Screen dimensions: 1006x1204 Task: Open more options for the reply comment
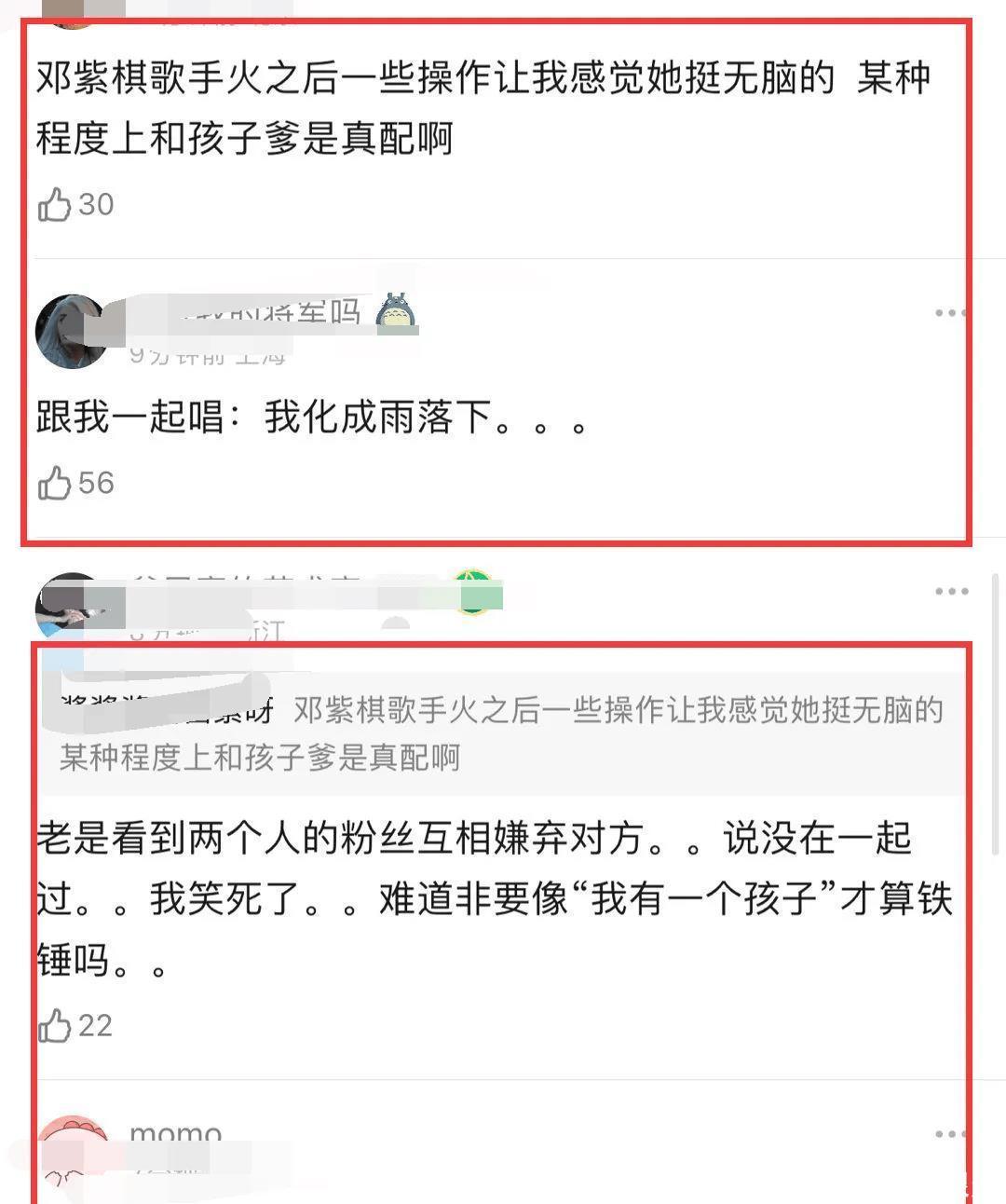[x=951, y=592]
